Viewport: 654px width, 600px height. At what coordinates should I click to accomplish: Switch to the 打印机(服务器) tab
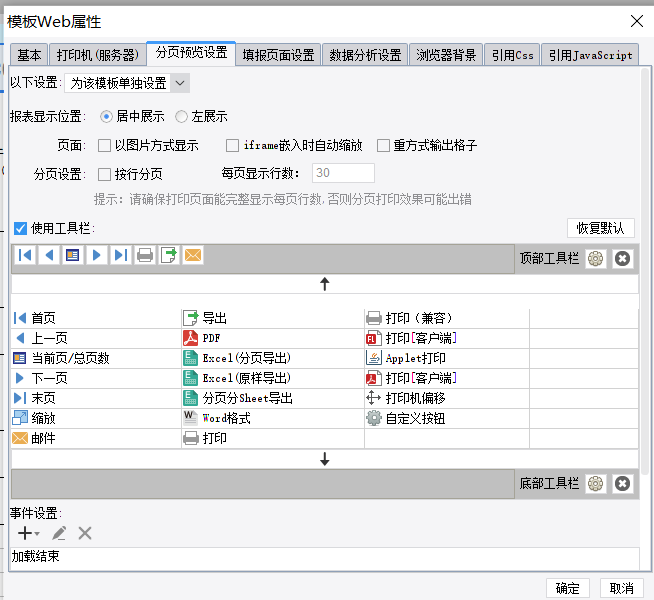click(x=98, y=55)
